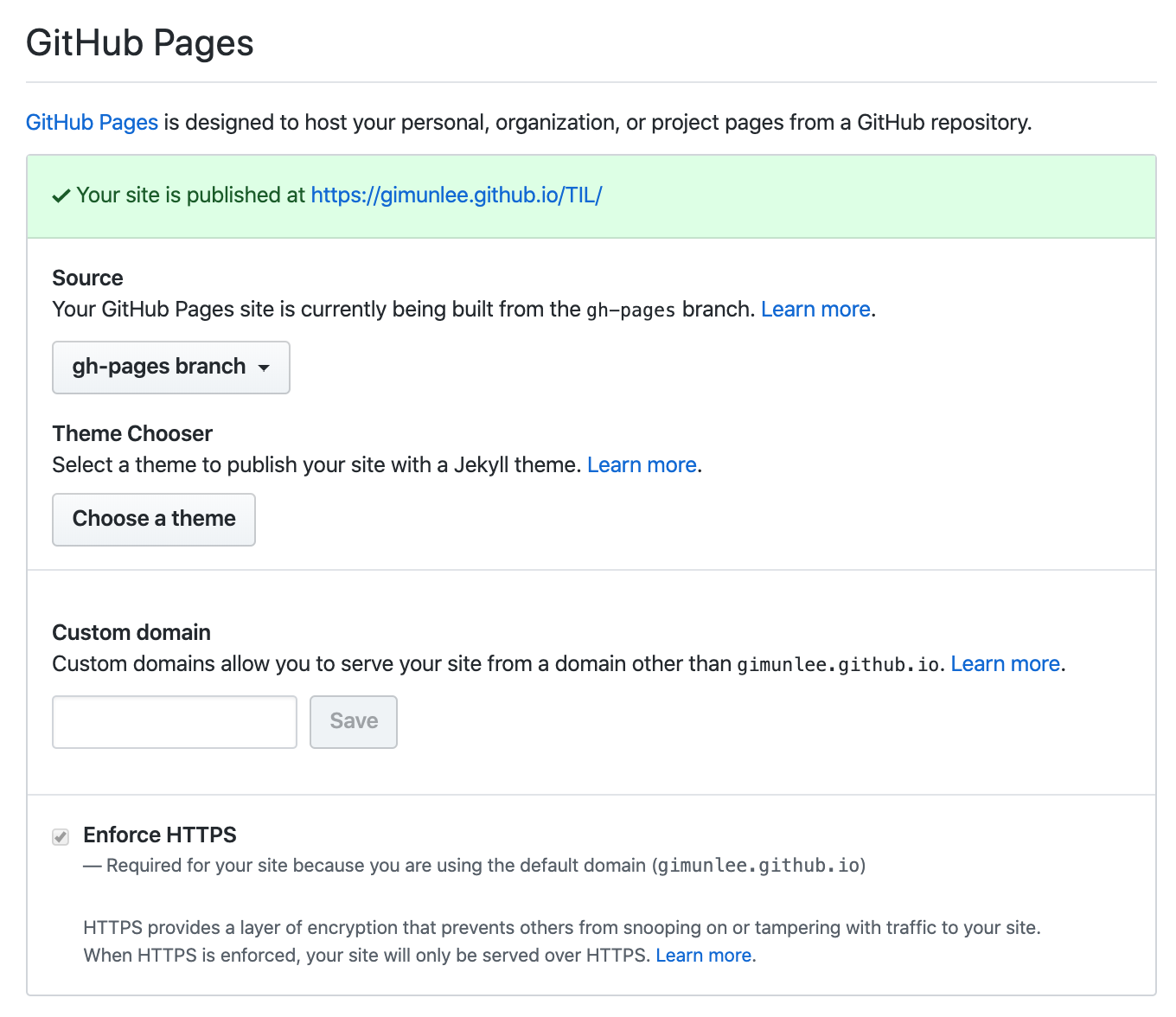Click gimunlee.github.io code text in Custom domain description
The image size is (1176, 1017).
[x=838, y=665]
